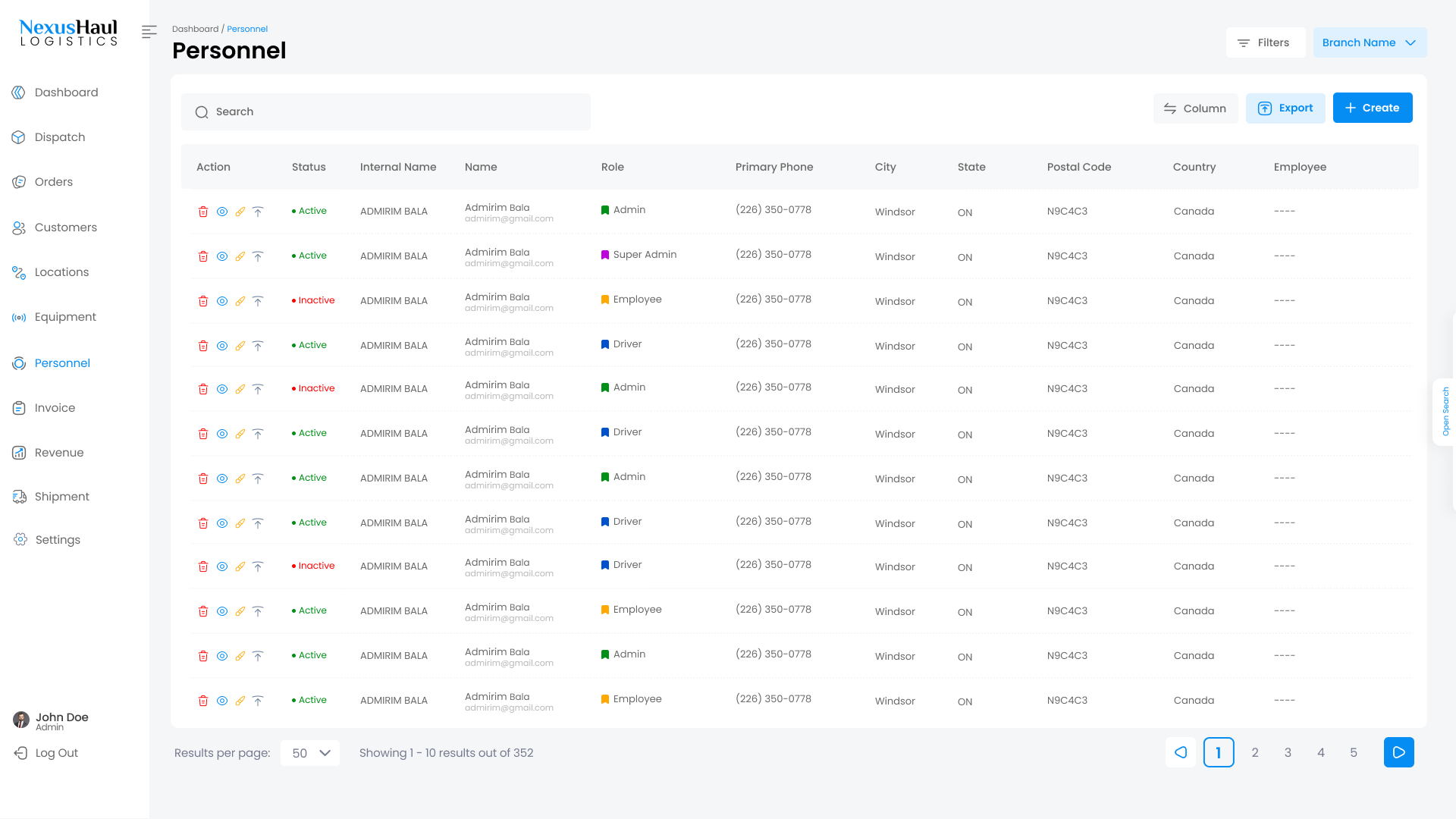The width and height of the screenshot is (1456, 819).
Task: Click the Employee column header
Action: [1300, 167]
